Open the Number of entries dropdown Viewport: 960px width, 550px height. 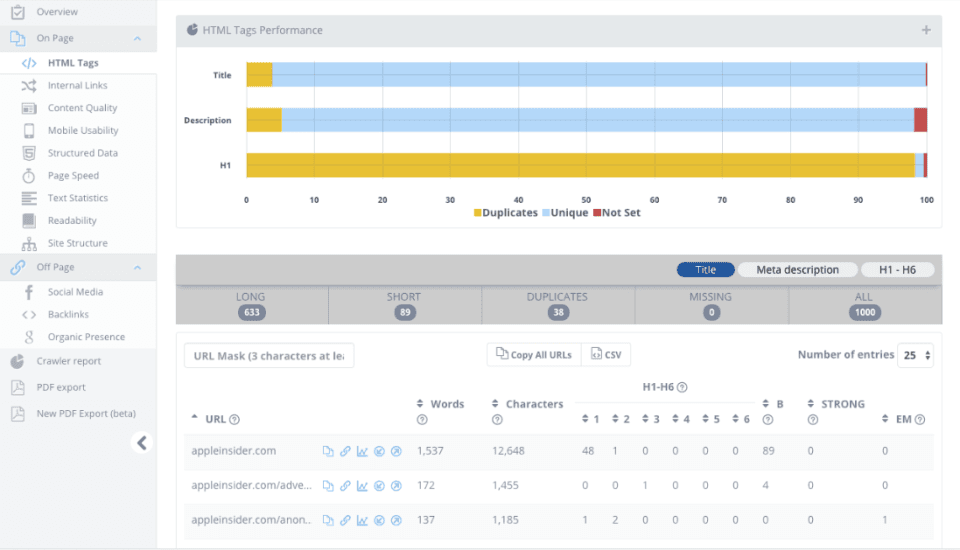coord(915,355)
